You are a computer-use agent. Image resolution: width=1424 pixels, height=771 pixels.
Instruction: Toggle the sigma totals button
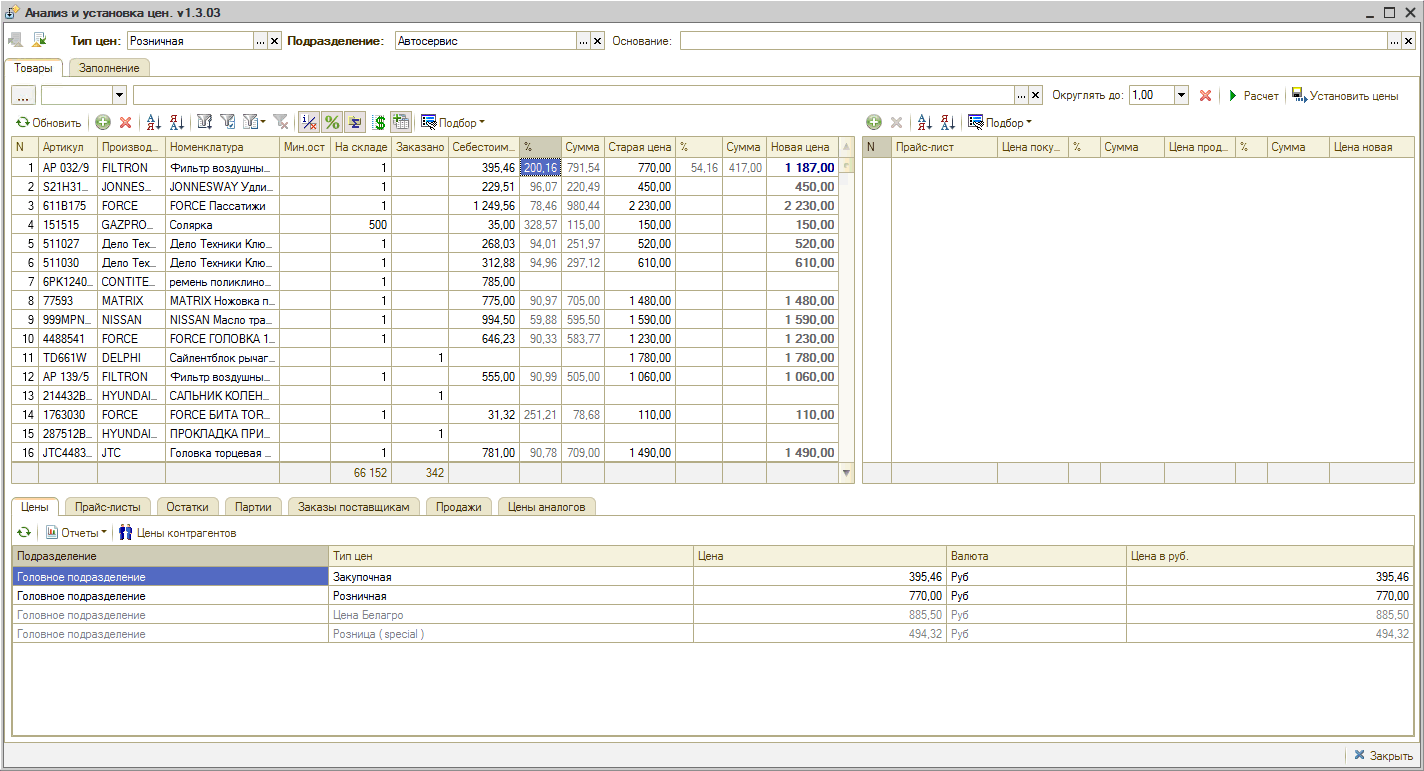pos(355,123)
